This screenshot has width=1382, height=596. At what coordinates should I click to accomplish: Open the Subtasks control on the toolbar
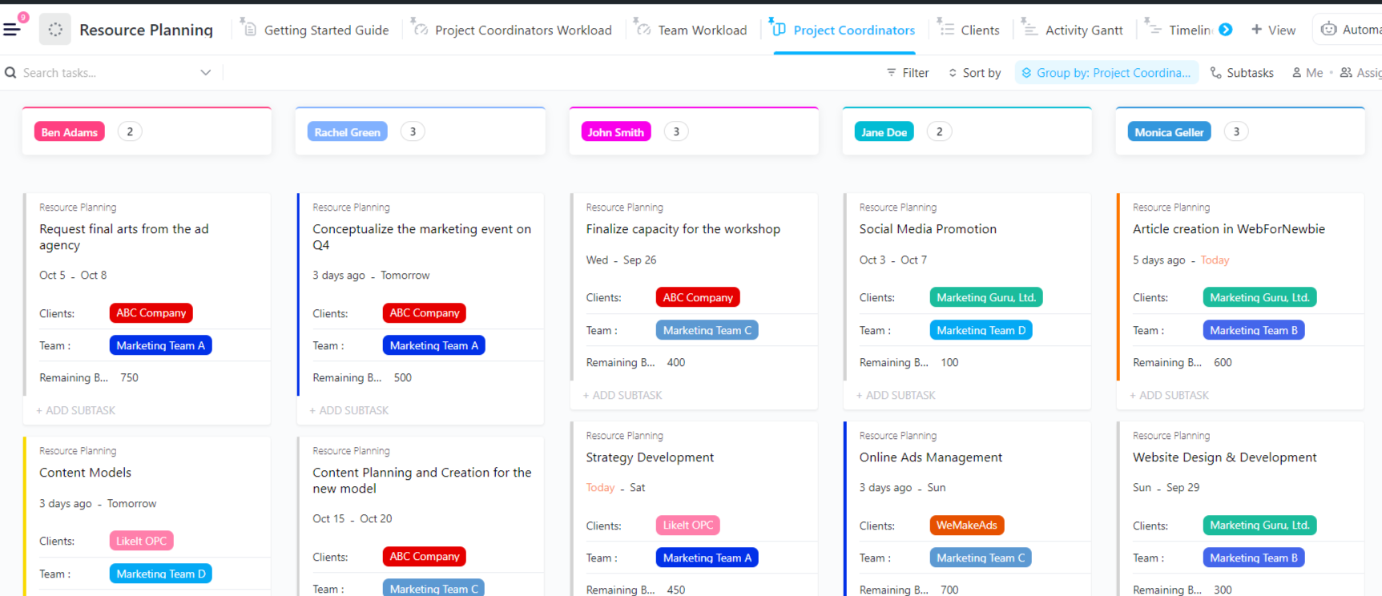pos(1217,72)
